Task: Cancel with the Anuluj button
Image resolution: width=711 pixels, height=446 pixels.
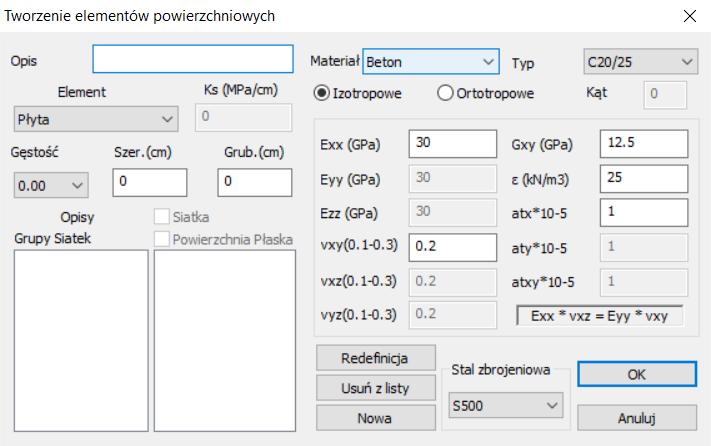Action: (x=637, y=417)
